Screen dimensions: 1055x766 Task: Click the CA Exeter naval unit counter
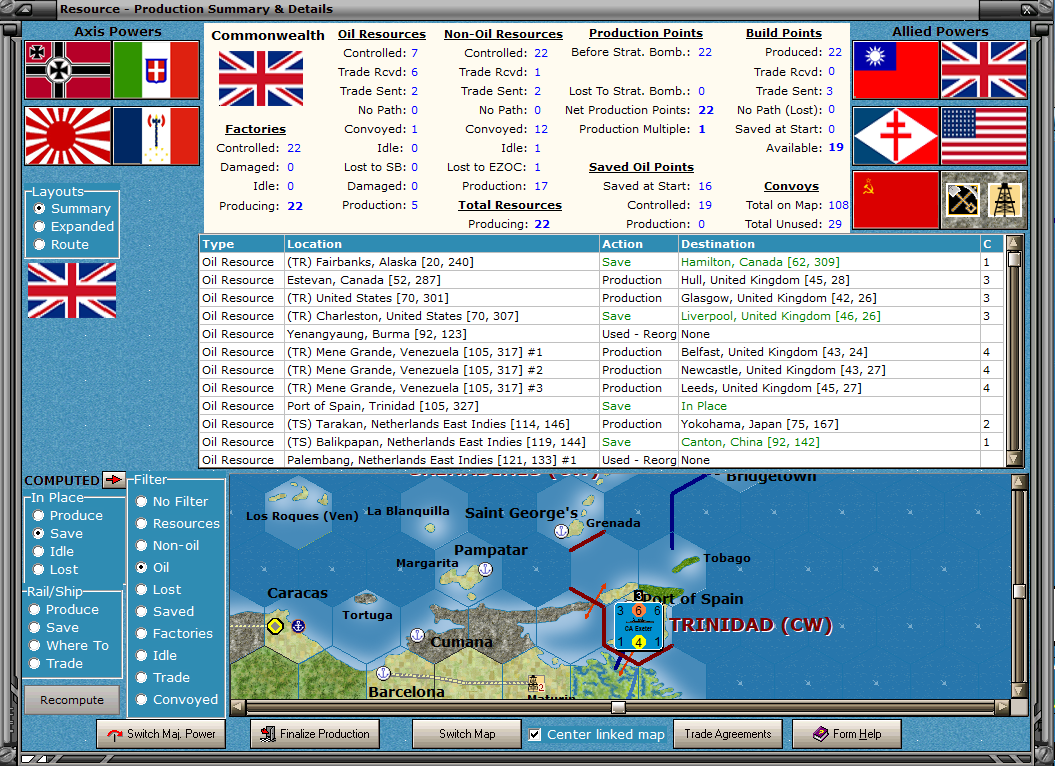click(639, 627)
